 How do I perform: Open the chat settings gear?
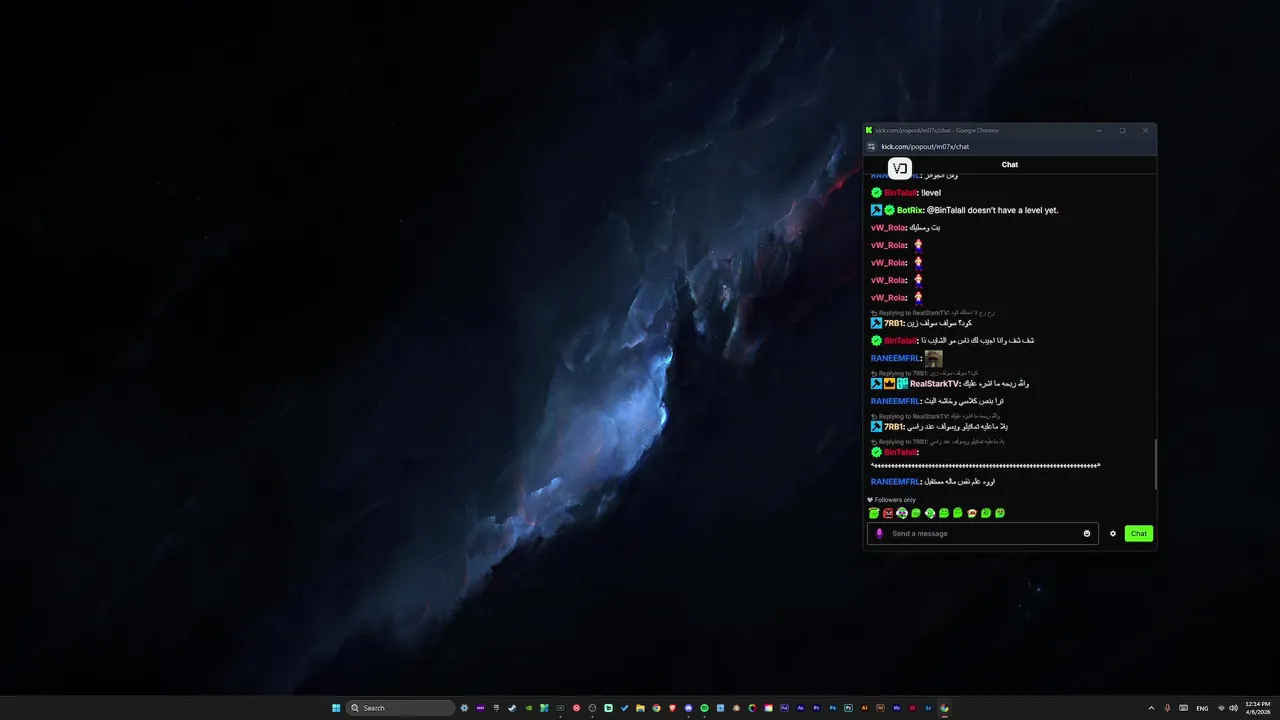coord(1113,533)
